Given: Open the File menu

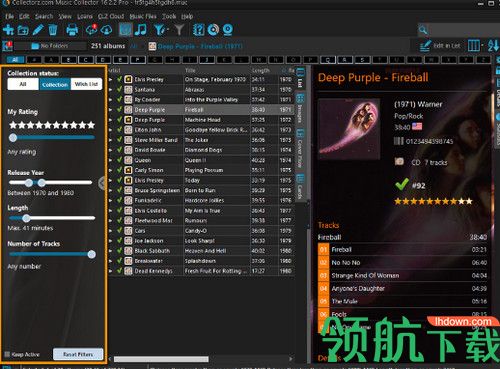Looking at the screenshot, I should [x=9, y=16].
